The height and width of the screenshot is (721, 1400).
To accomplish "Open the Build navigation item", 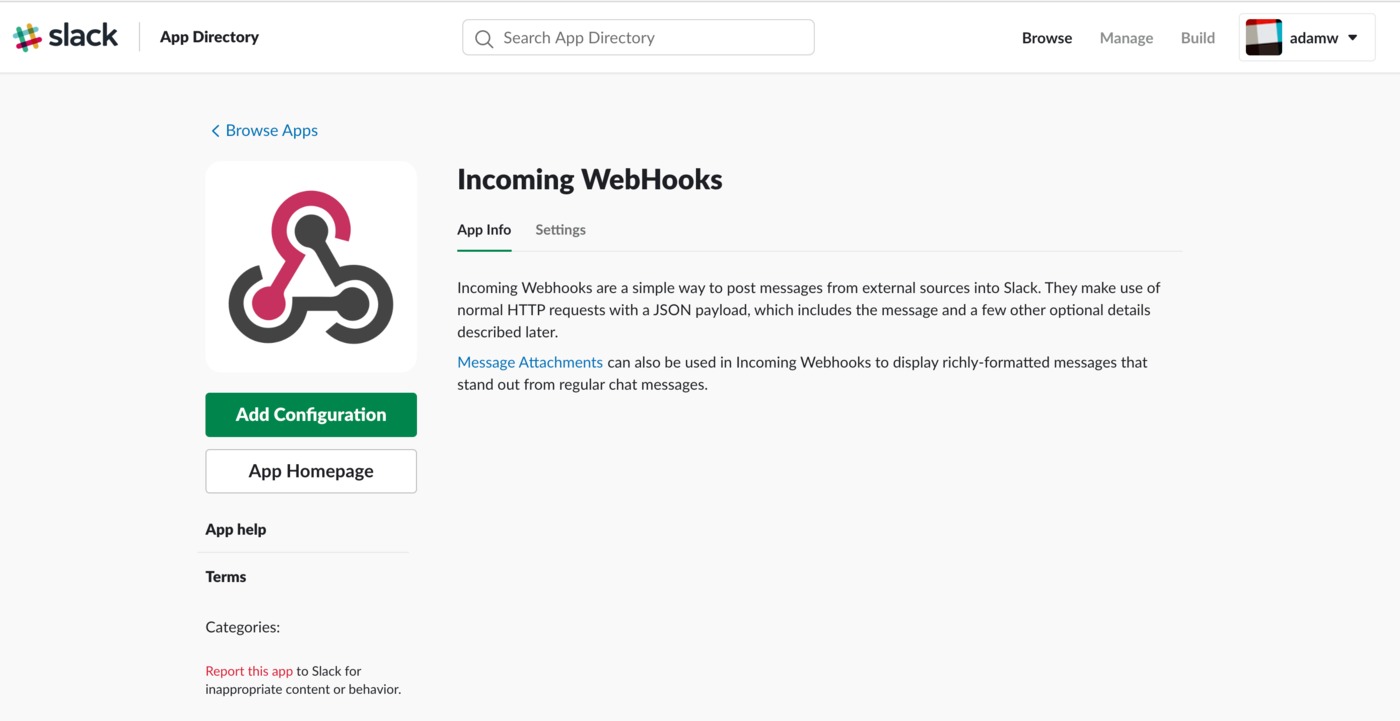I will [x=1198, y=38].
